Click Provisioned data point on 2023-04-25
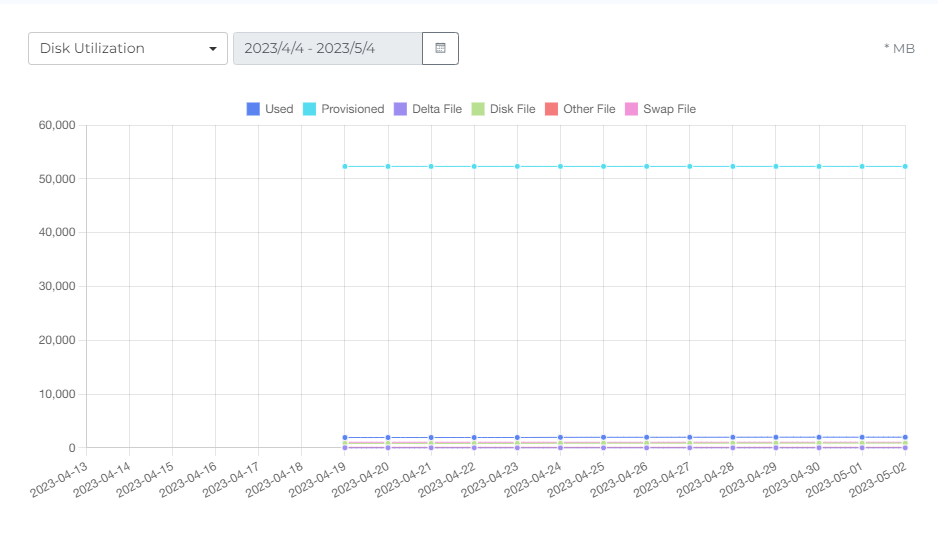Screen dimensions: 938x547 (x=603, y=166)
